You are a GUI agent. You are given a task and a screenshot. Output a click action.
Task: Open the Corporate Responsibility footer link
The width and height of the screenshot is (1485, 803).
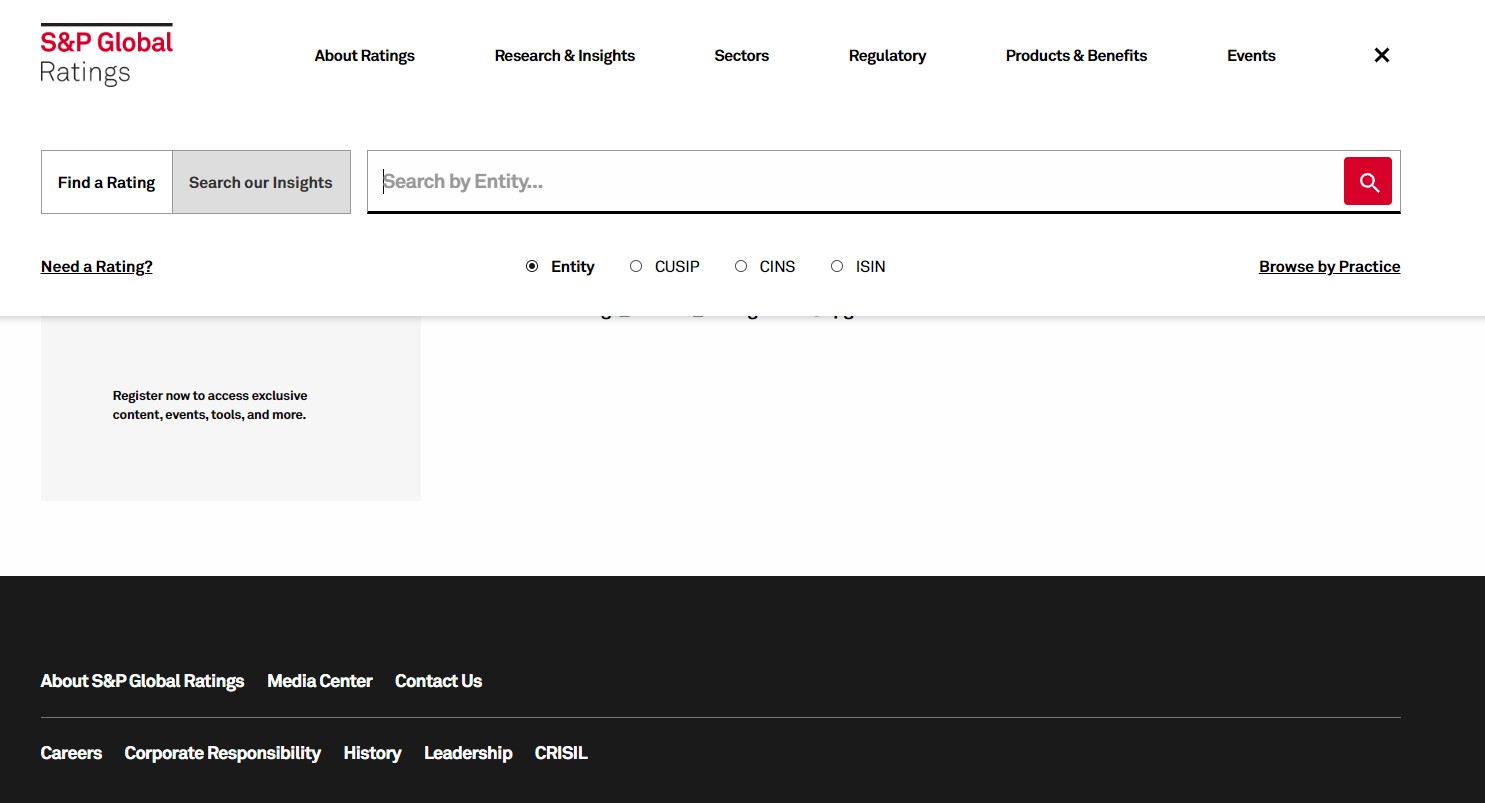click(222, 753)
